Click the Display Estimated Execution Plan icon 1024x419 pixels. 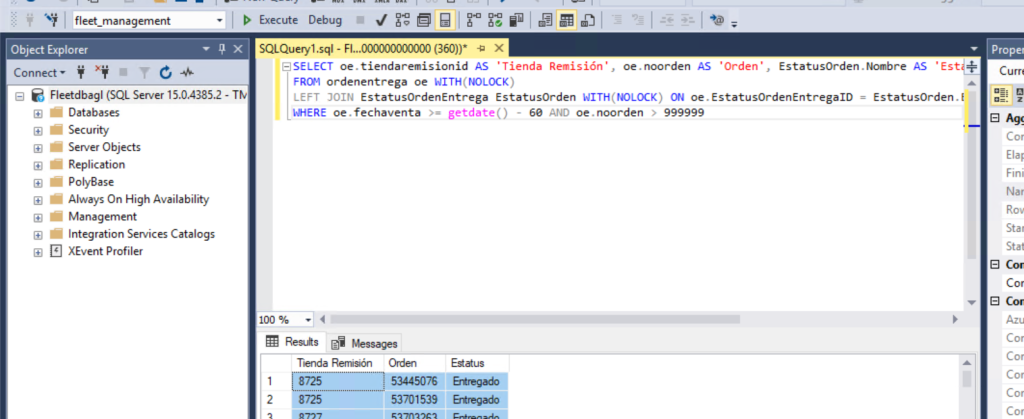pos(402,20)
